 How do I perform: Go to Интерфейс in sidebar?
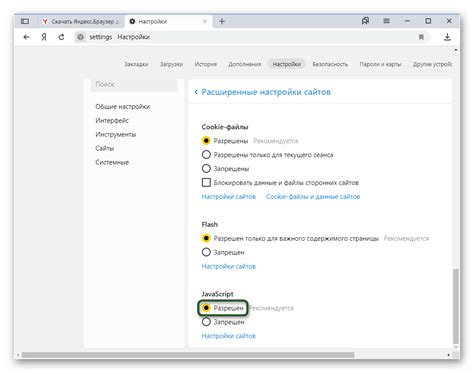point(112,121)
